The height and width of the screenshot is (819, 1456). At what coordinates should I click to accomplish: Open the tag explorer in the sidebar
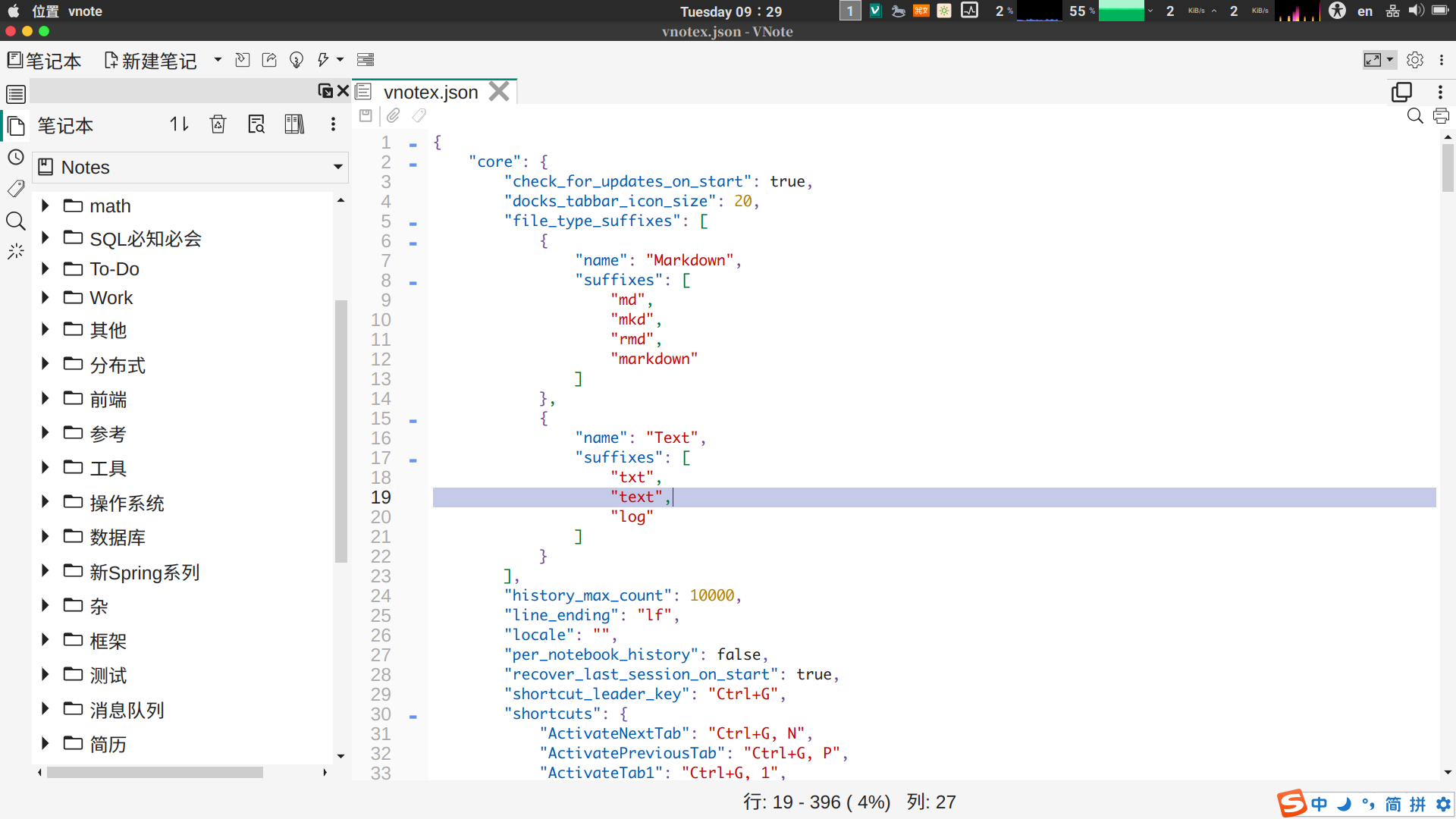pyautogui.click(x=16, y=189)
